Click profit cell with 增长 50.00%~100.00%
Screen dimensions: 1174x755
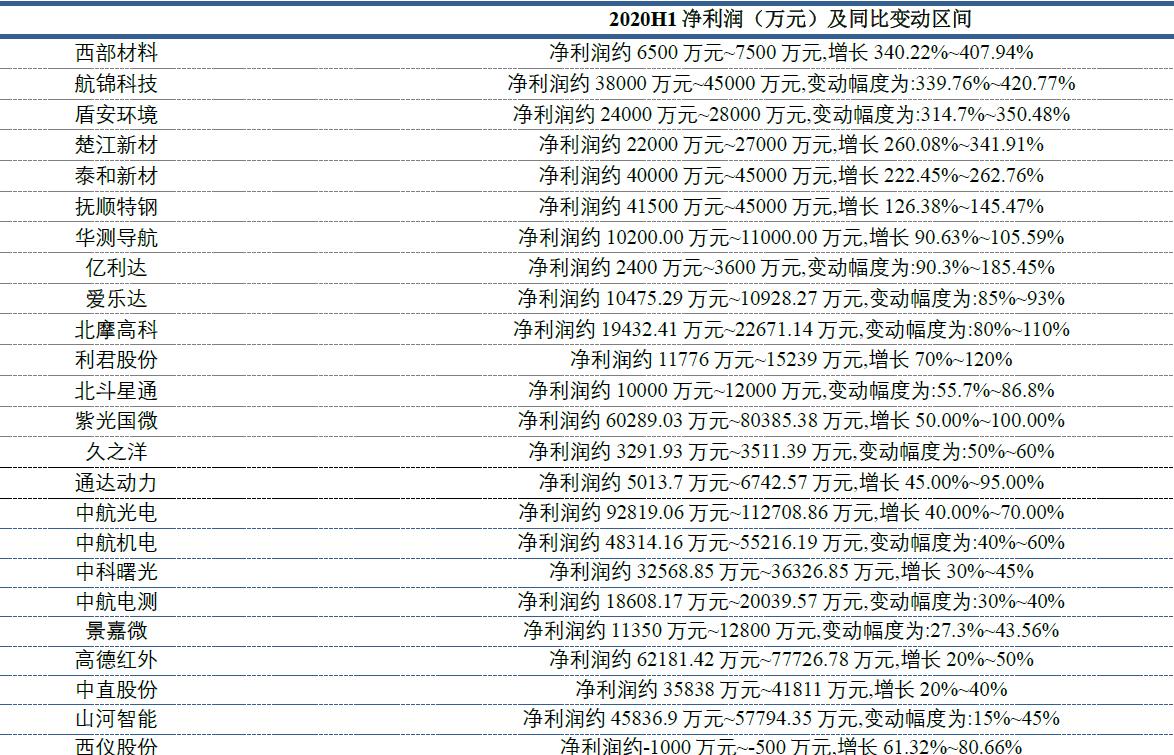(x=791, y=420)
